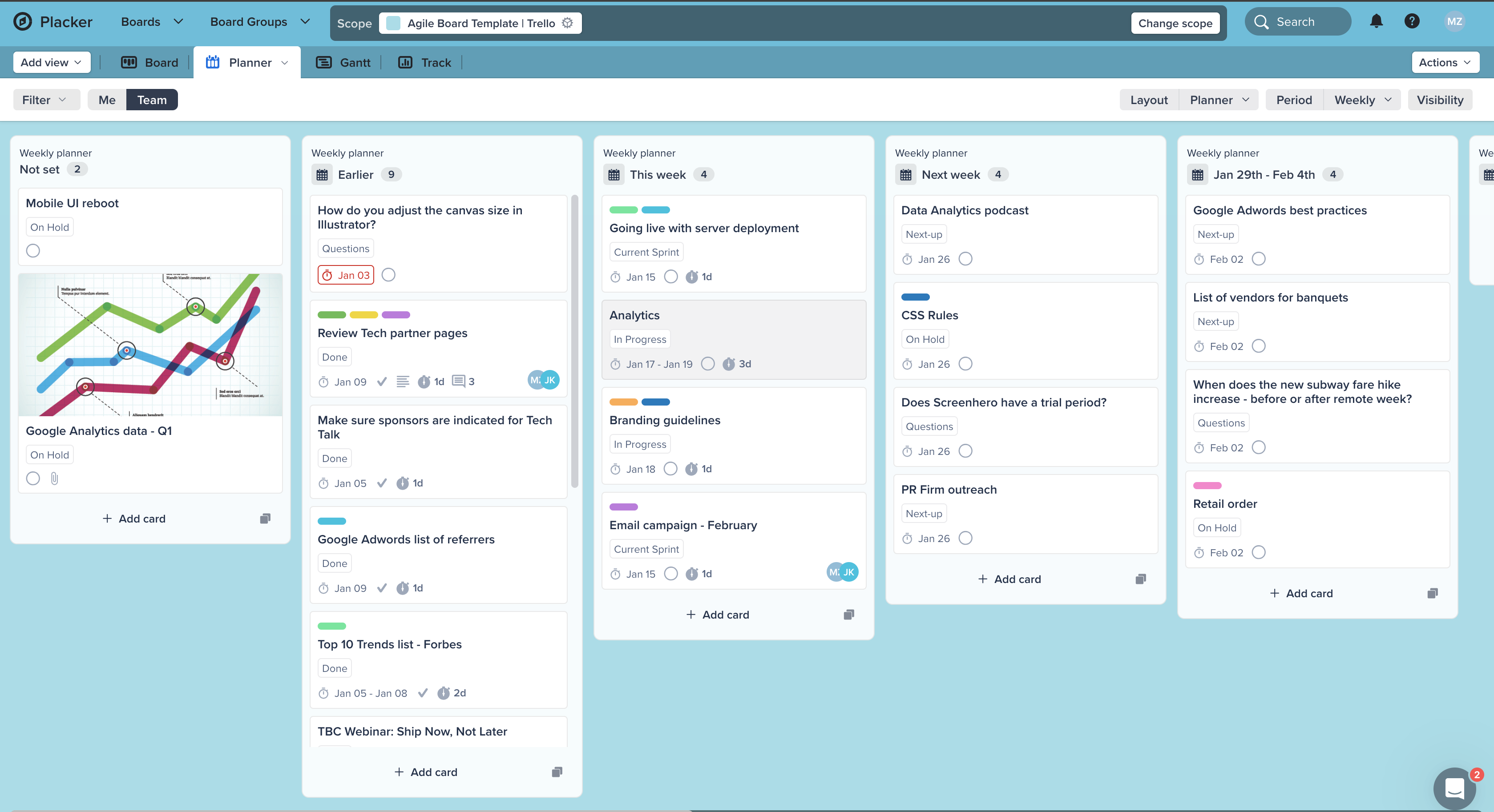Toggle completion circle on CSS Rules card

tap(965, 364)
